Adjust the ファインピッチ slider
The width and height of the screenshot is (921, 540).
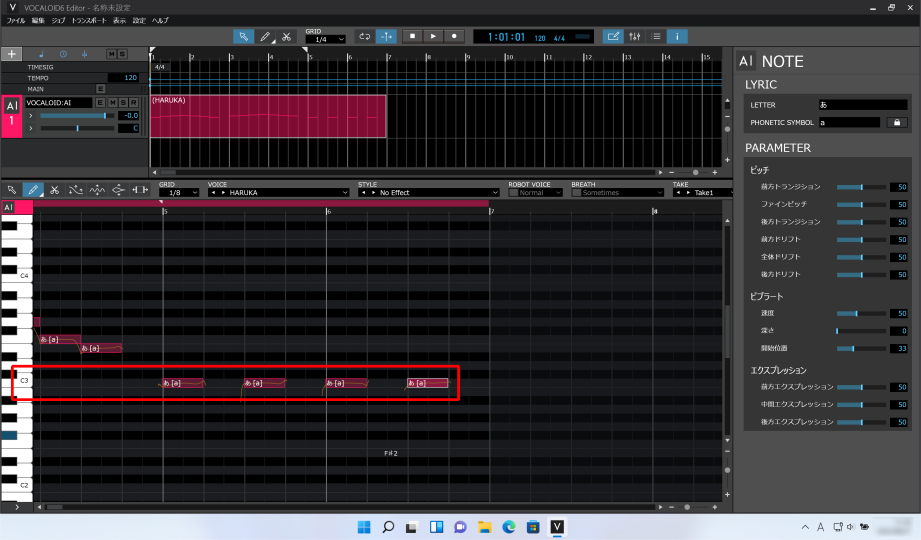coord(861,204)
